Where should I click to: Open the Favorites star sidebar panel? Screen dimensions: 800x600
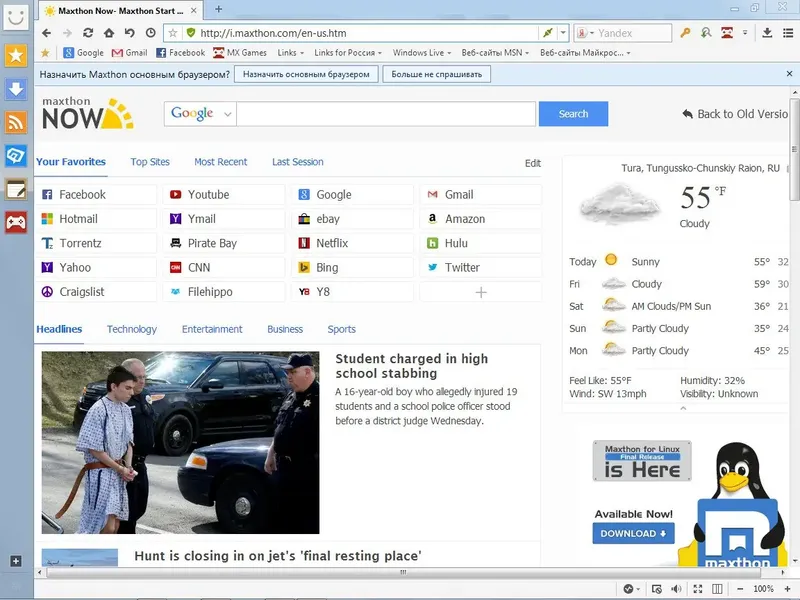(16, 55)
